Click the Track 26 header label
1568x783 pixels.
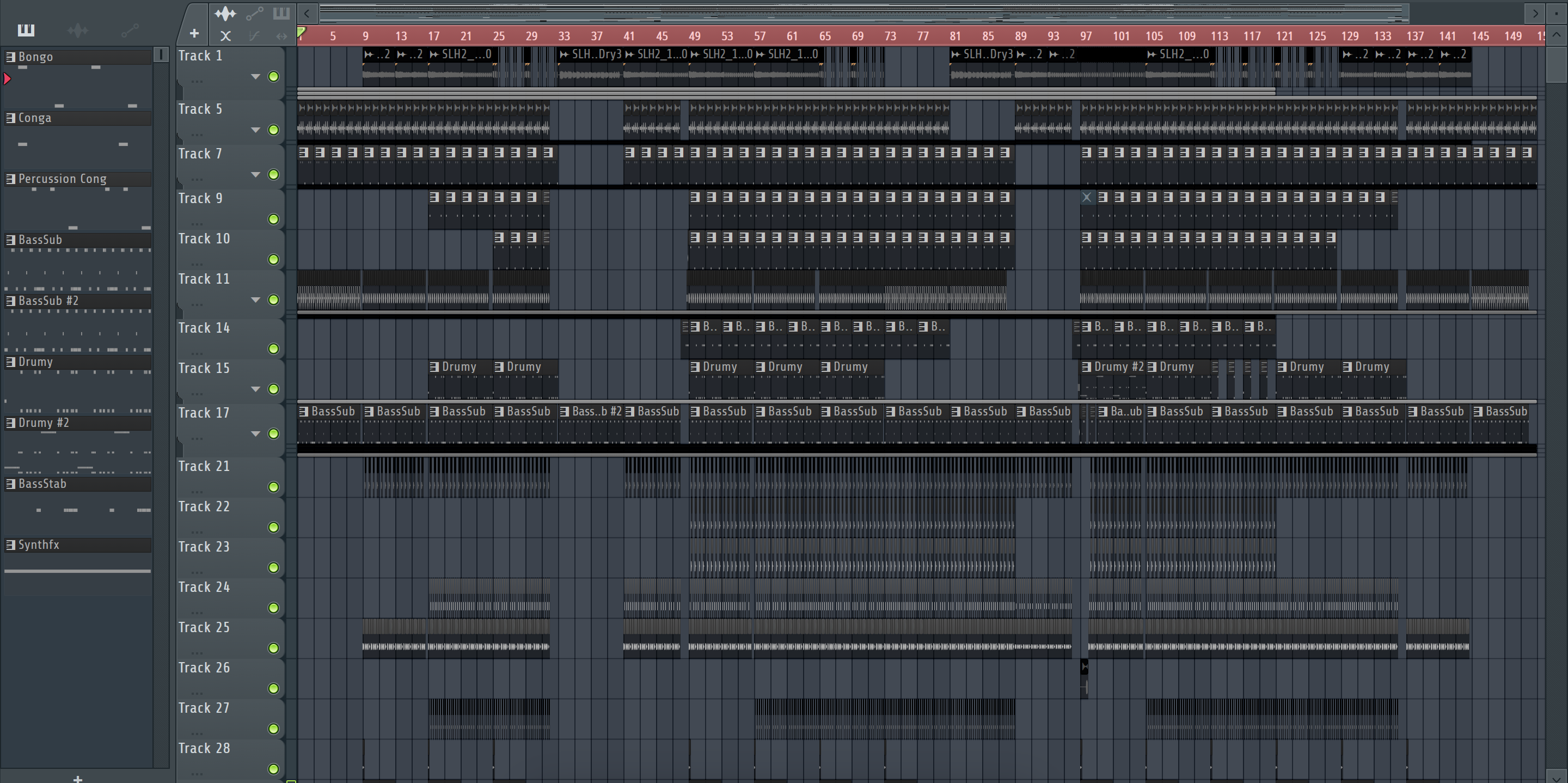point(204,668)
